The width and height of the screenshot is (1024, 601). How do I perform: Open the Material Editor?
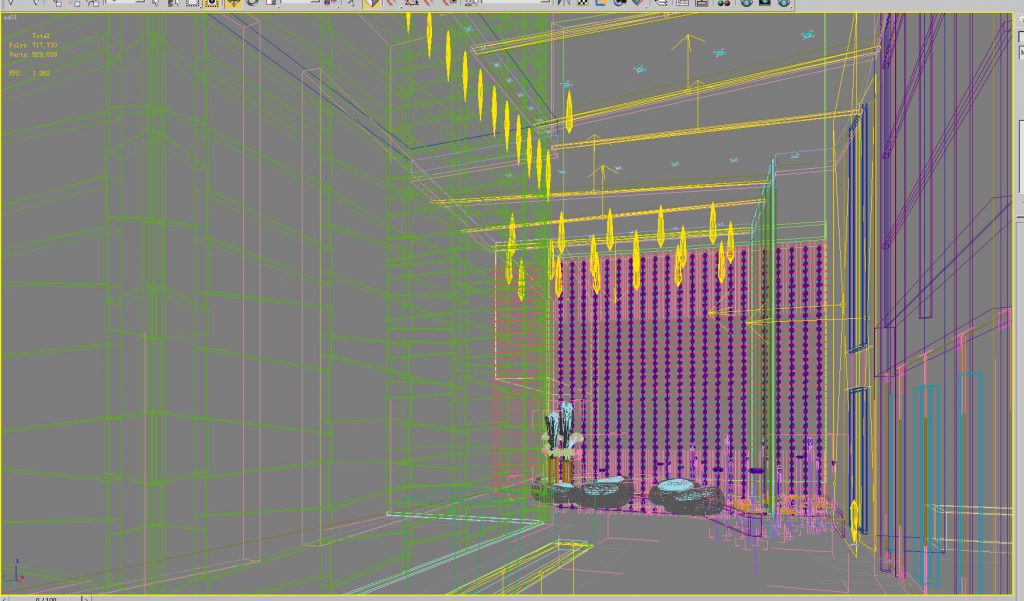click(x=726, y=5)
